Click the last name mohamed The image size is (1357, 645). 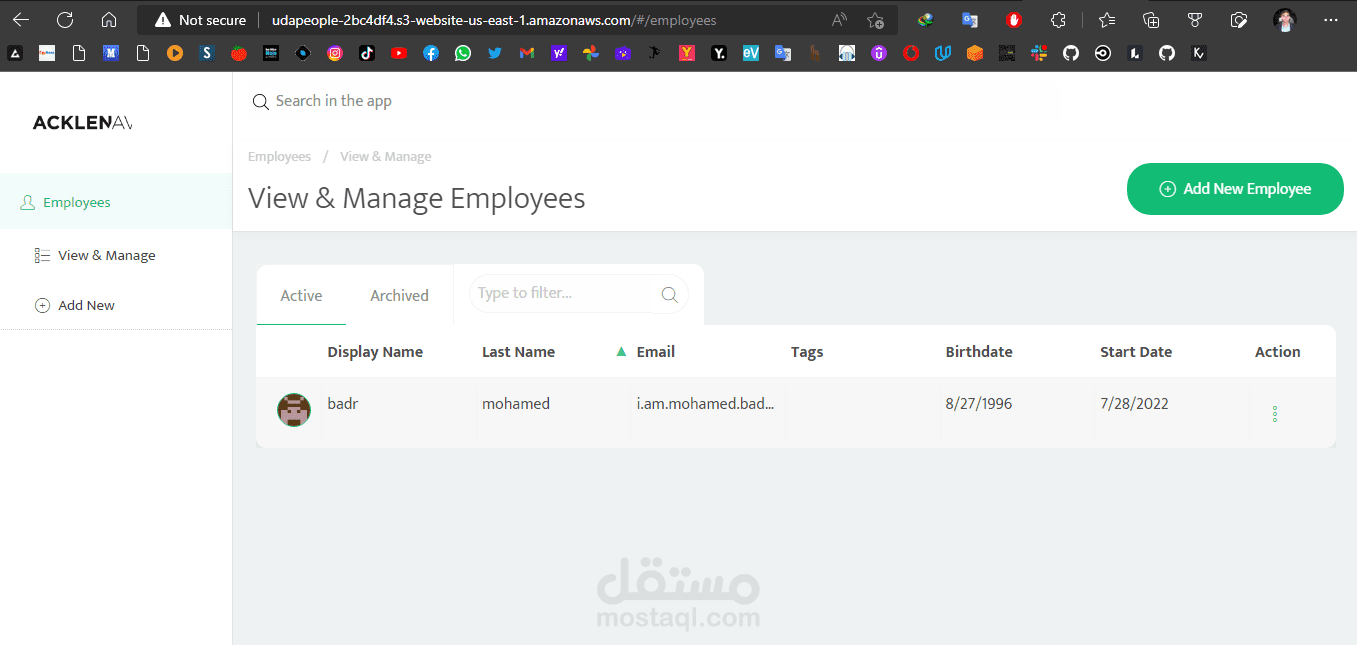click(516, 404)
